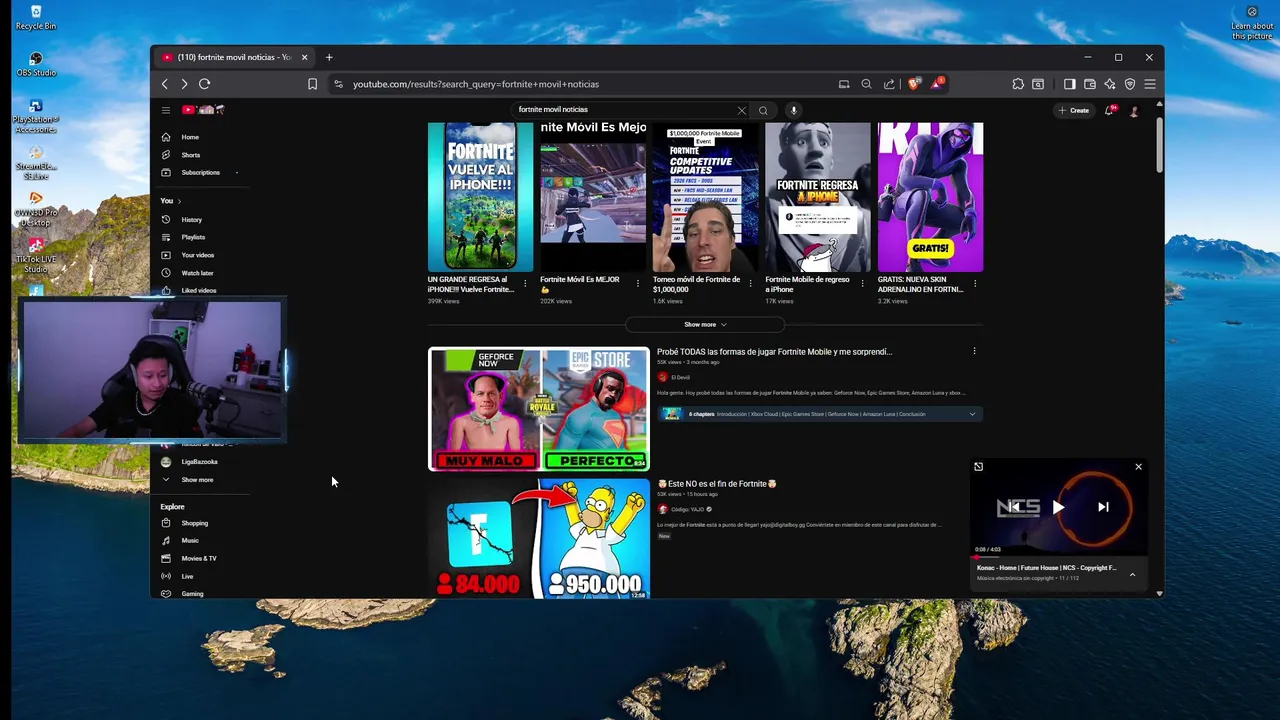Open browser main menu hamburger
Image resolution: width=1280 pixels, height=720 pixels.
(1150, 84)
